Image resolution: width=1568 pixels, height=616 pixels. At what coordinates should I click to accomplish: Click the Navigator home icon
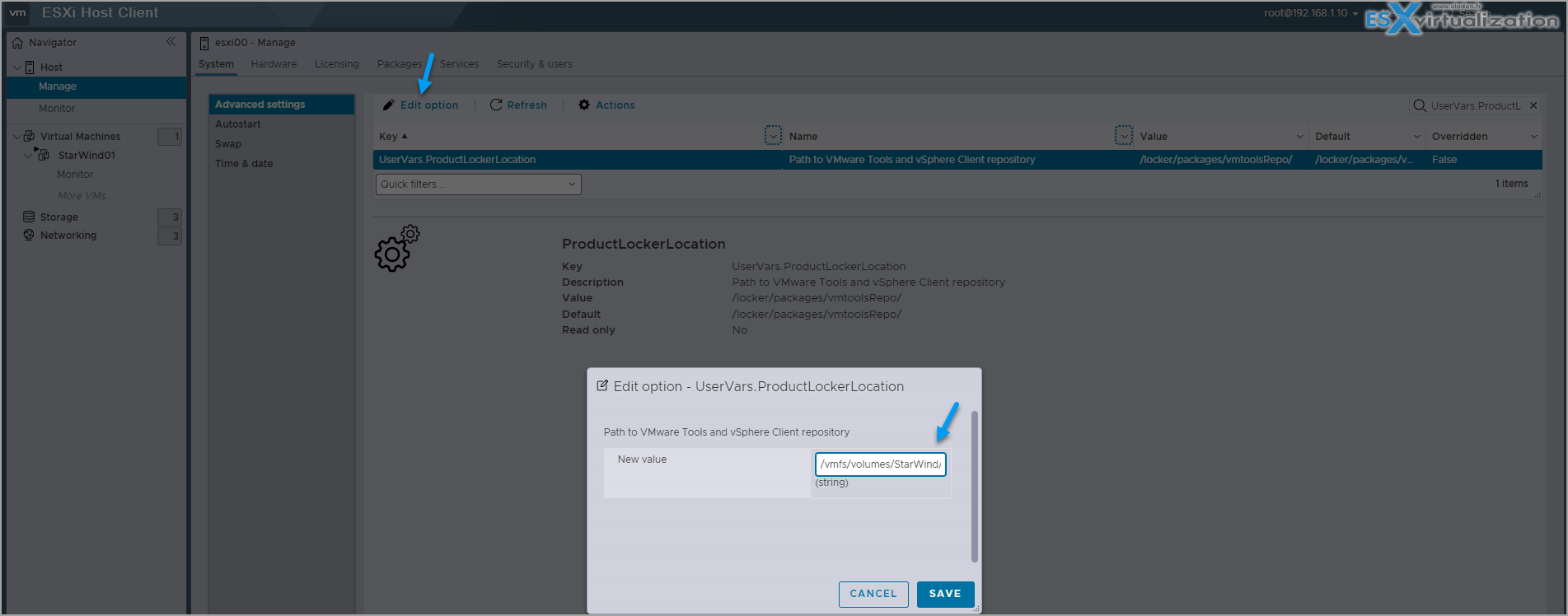17,43
